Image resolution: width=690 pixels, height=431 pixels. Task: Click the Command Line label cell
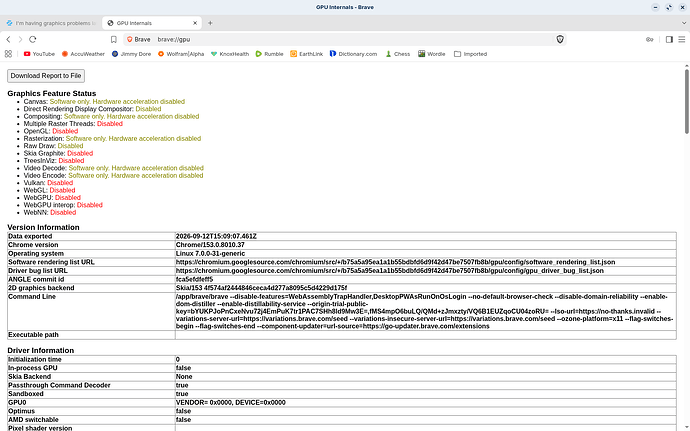point(91,311)
